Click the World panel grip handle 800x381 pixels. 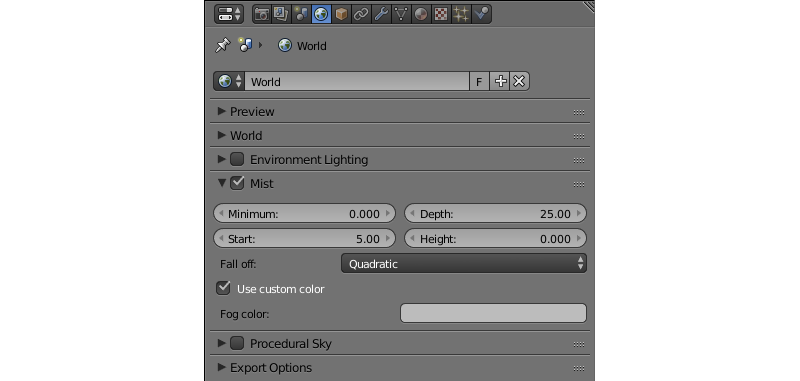[x=579, y=136]
